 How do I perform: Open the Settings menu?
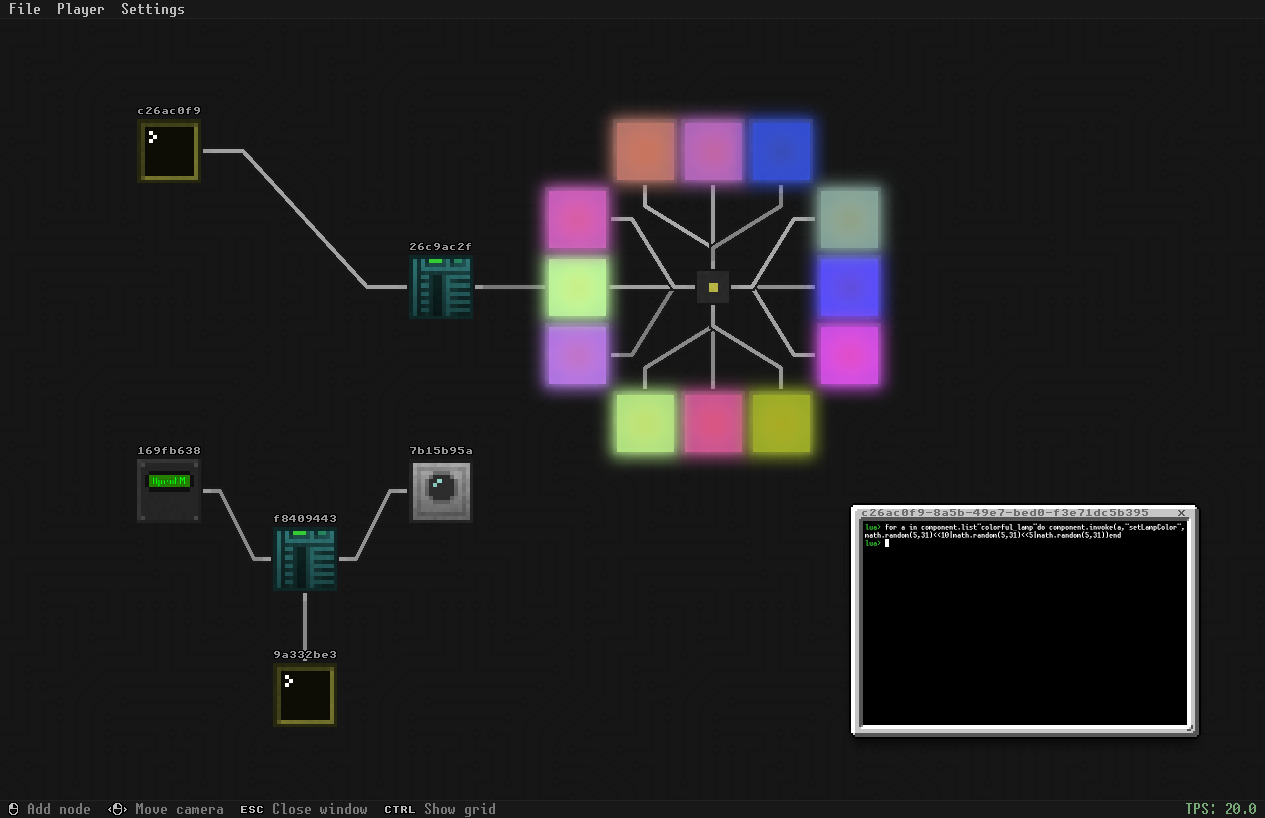(x=152, y=9)
